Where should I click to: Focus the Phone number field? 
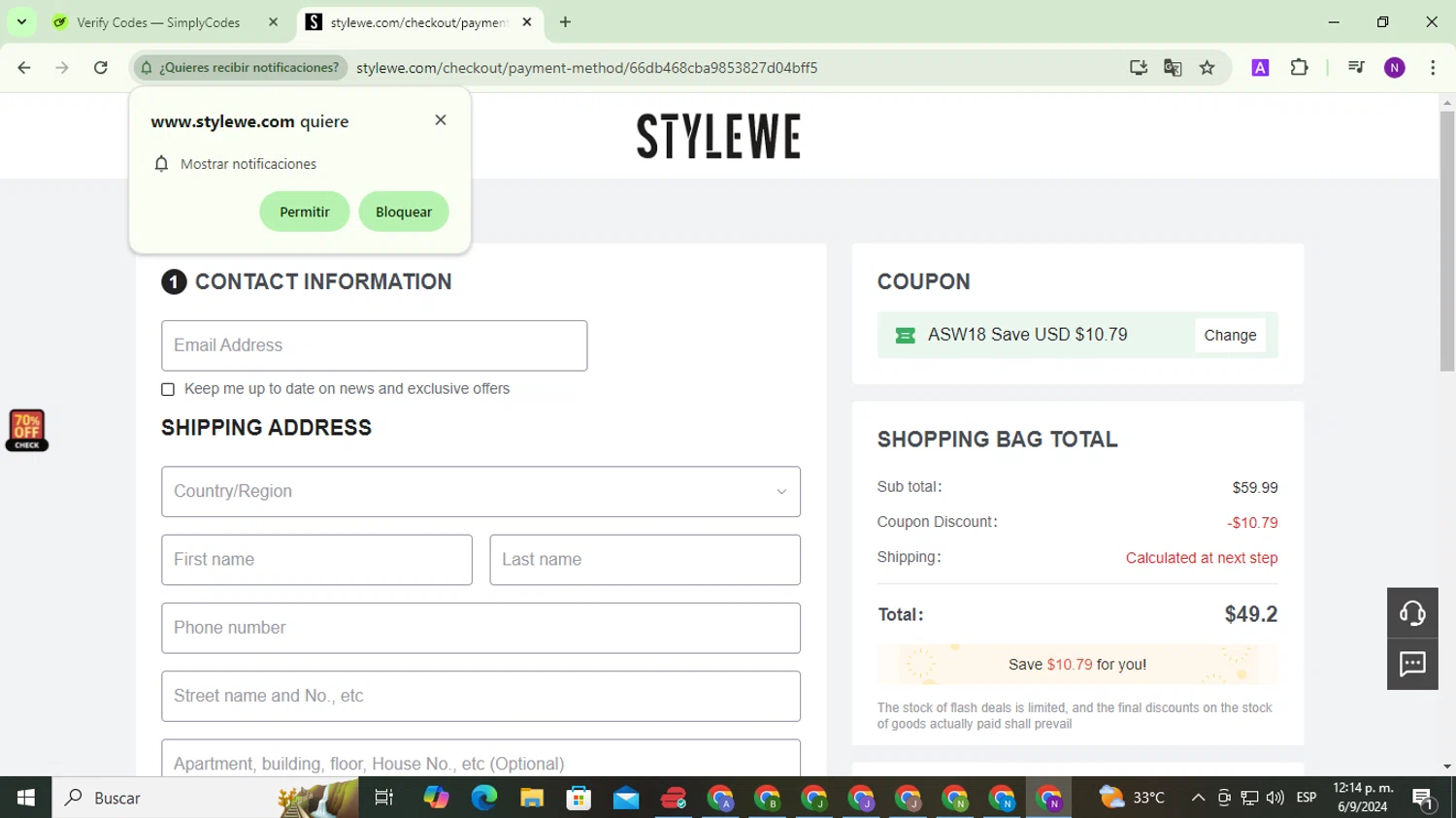pyautogui.click(x=481, y=628)
